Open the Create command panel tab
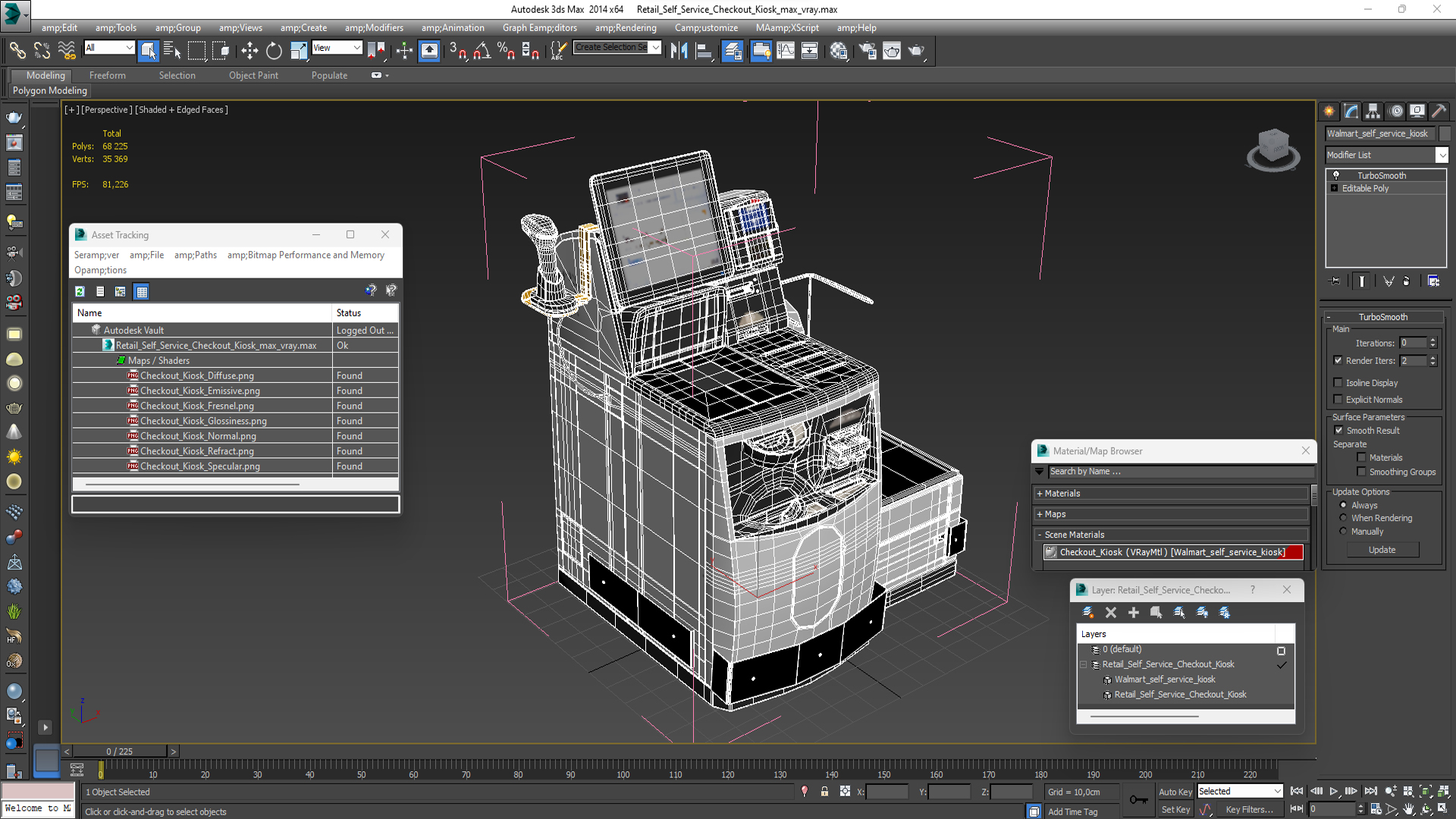Screen dimensions: 1456x819 point(1329,111)
